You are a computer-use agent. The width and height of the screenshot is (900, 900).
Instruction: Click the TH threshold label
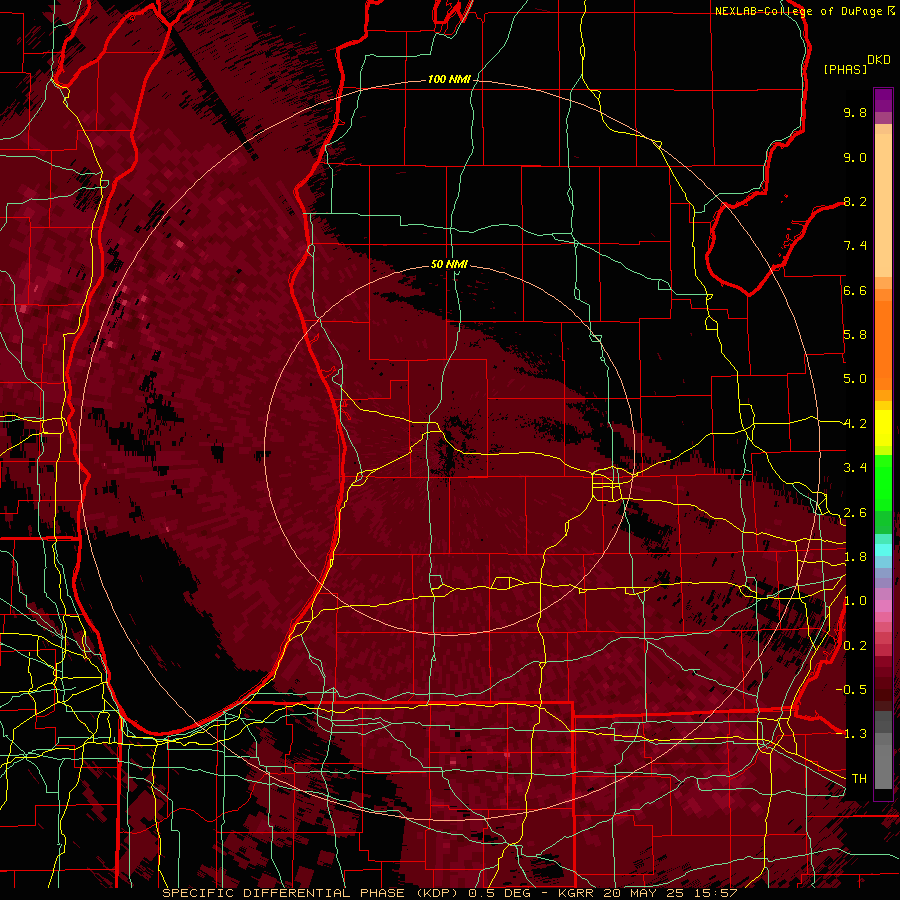859,779
